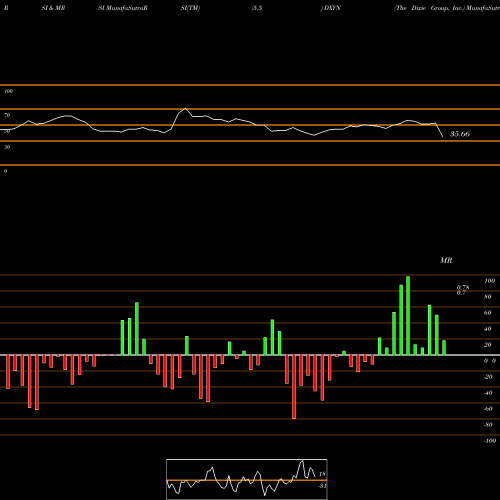Screen dimensions: 500x500
Task: Select the MR label above the histogram
Action: [x=446, y=260]
